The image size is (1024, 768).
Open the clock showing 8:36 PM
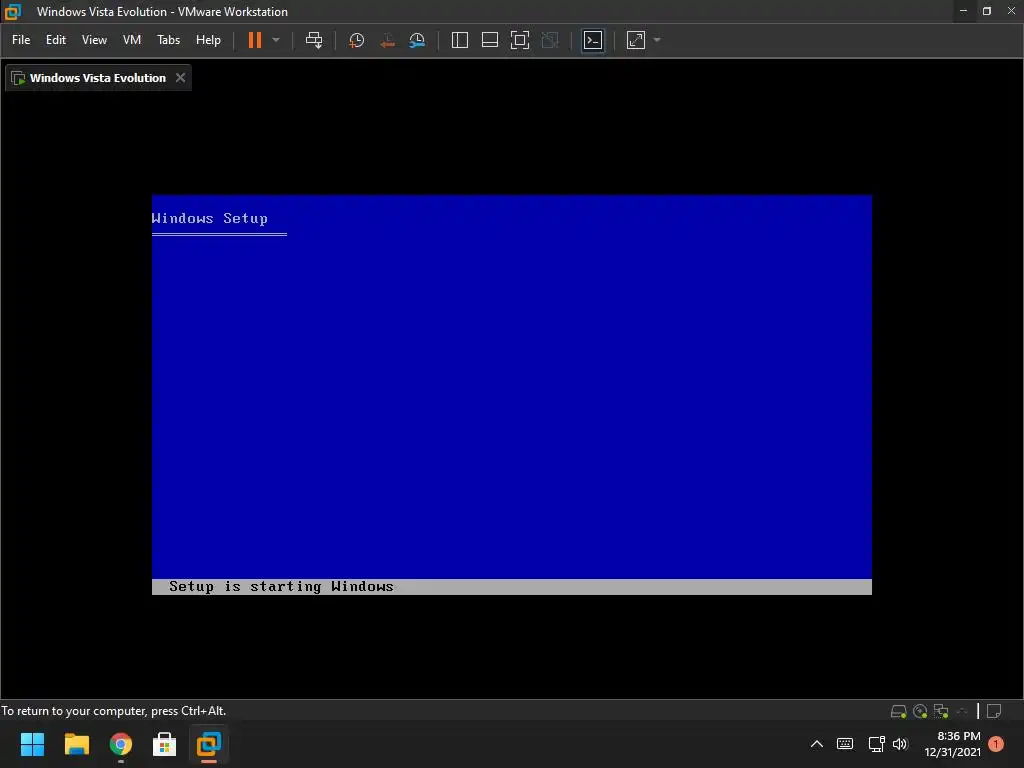(x=952, y=744)
